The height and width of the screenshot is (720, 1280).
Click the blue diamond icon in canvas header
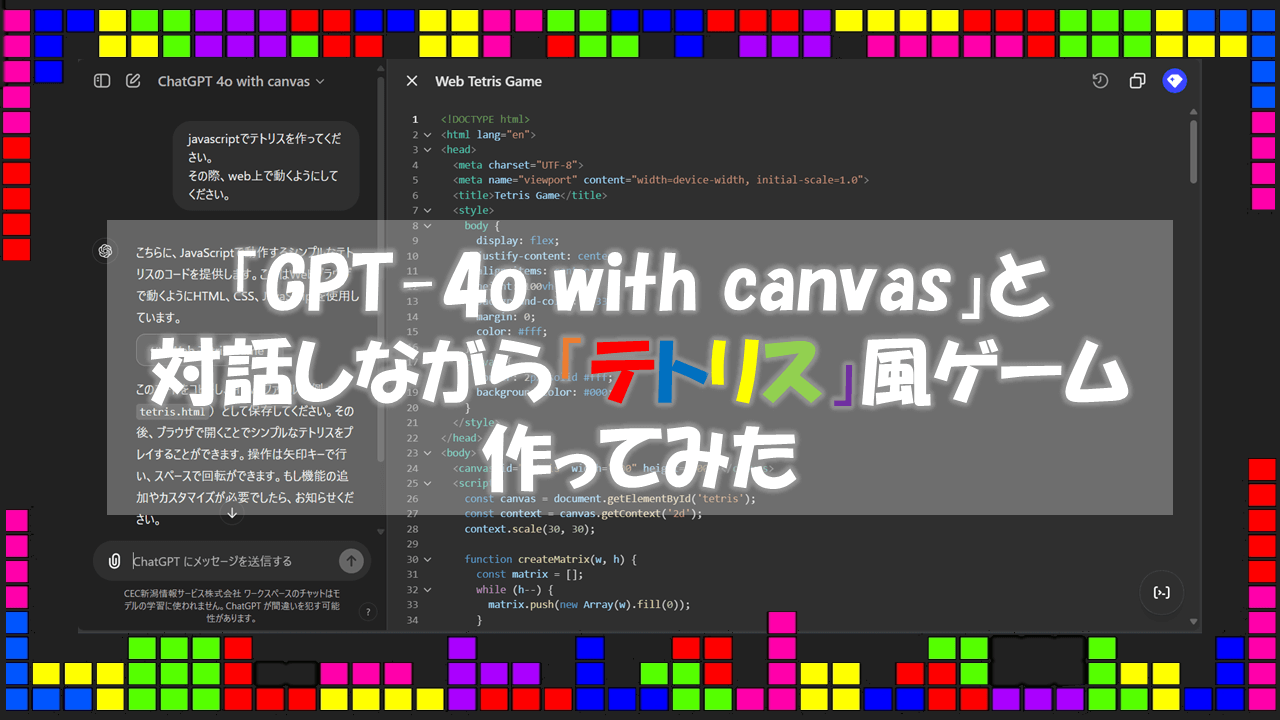pos(1174,81)
